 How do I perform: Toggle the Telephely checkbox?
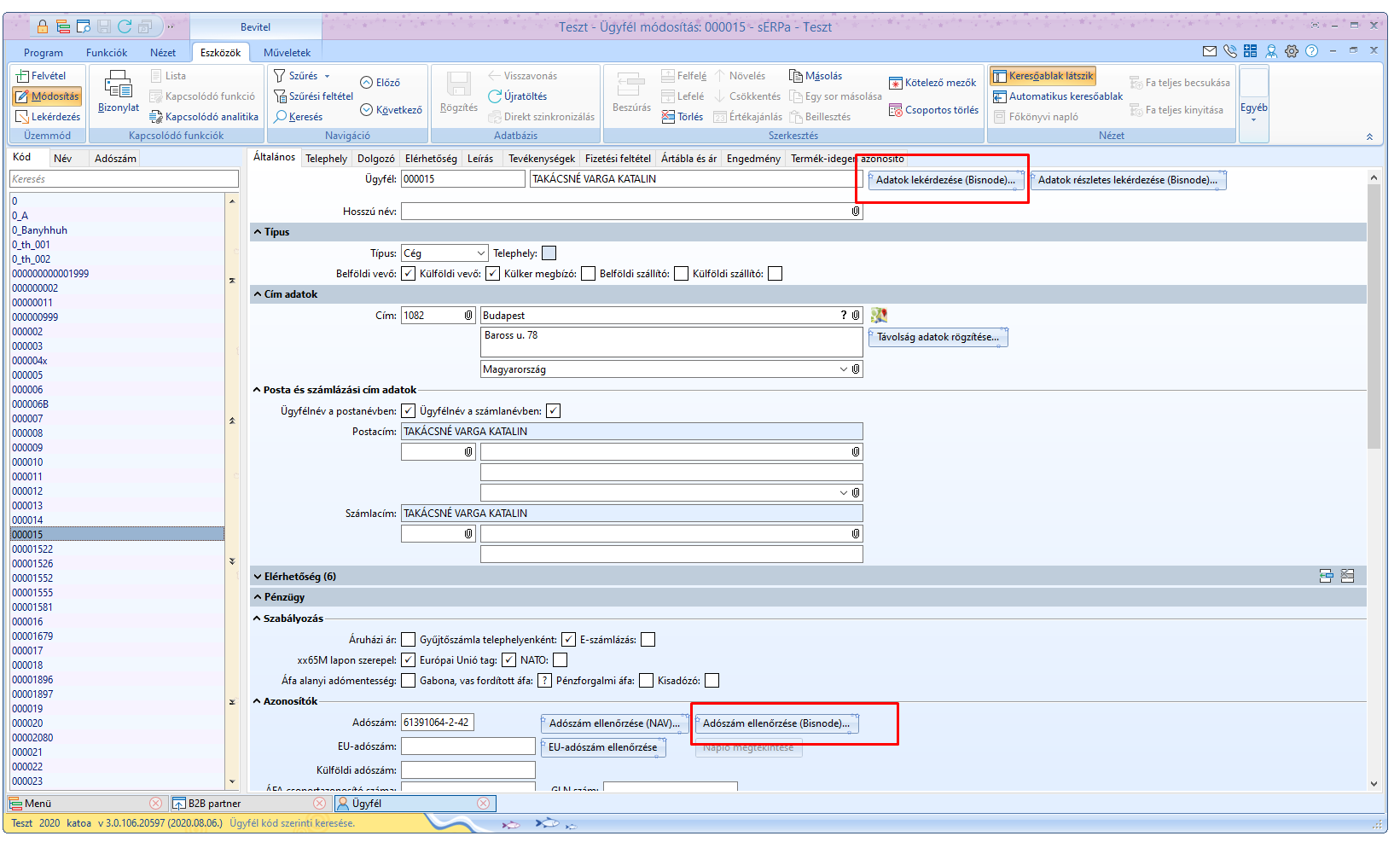[549, 253]
